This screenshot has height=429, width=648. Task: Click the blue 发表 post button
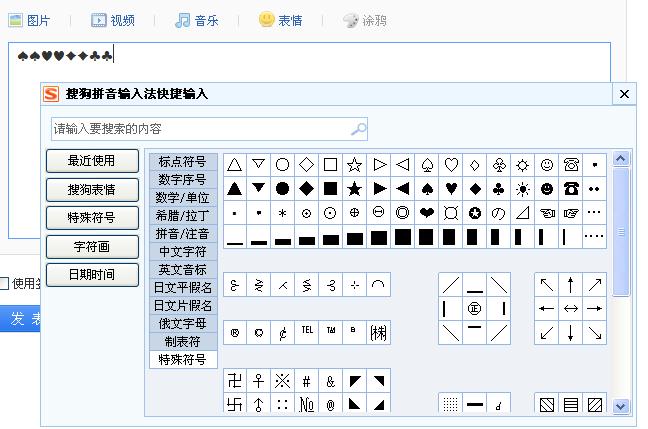pos(20,319)
